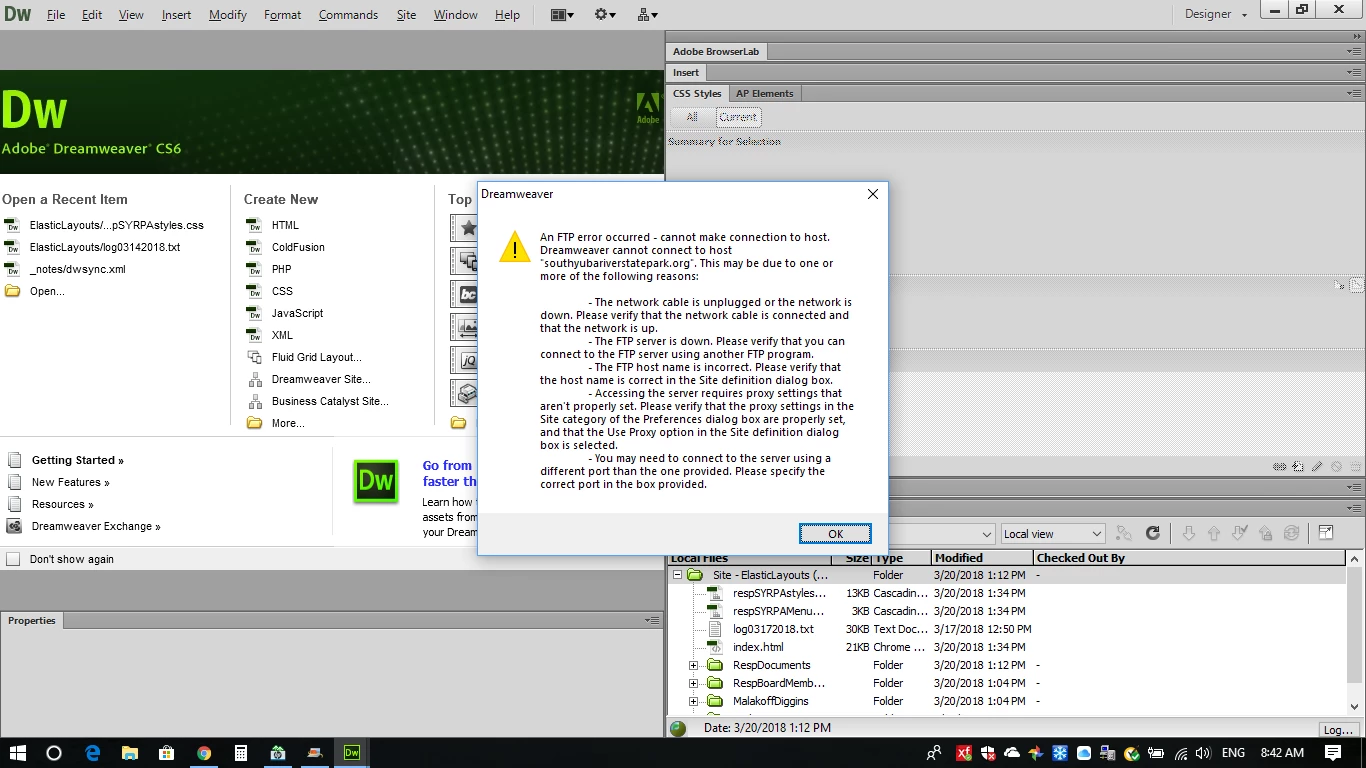Viewport: 1366px width, 768px height.
Task: Open the Site menu
Action: (406, 15)
